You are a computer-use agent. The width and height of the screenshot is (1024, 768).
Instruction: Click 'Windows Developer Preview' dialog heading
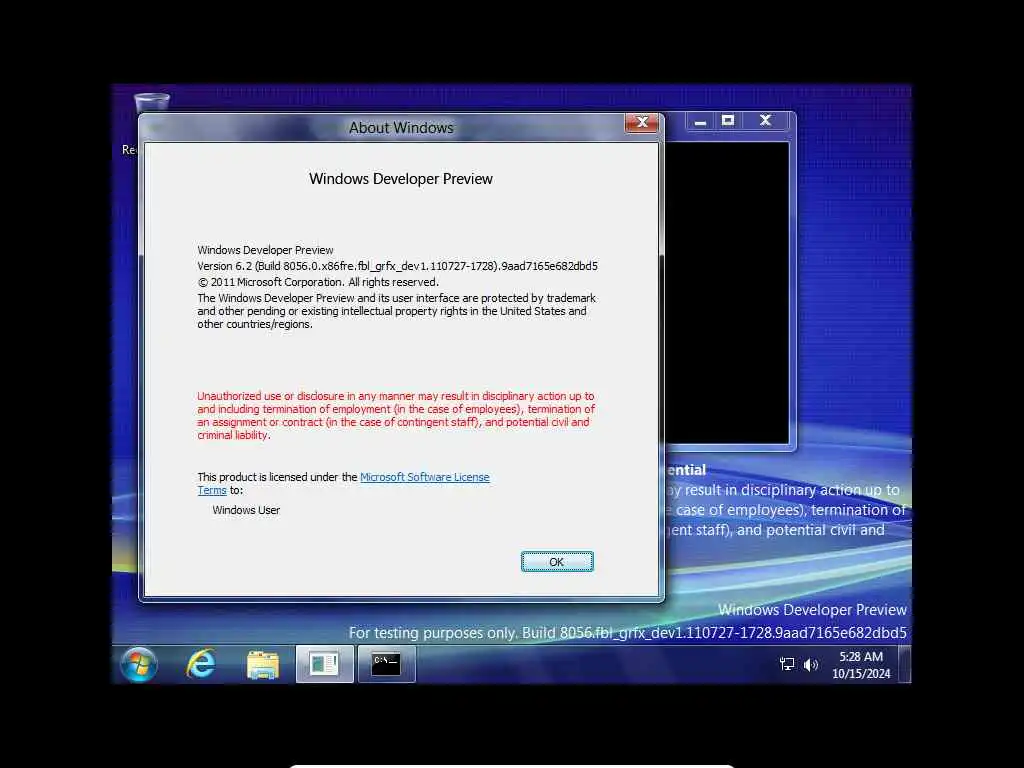pos(400,179)
